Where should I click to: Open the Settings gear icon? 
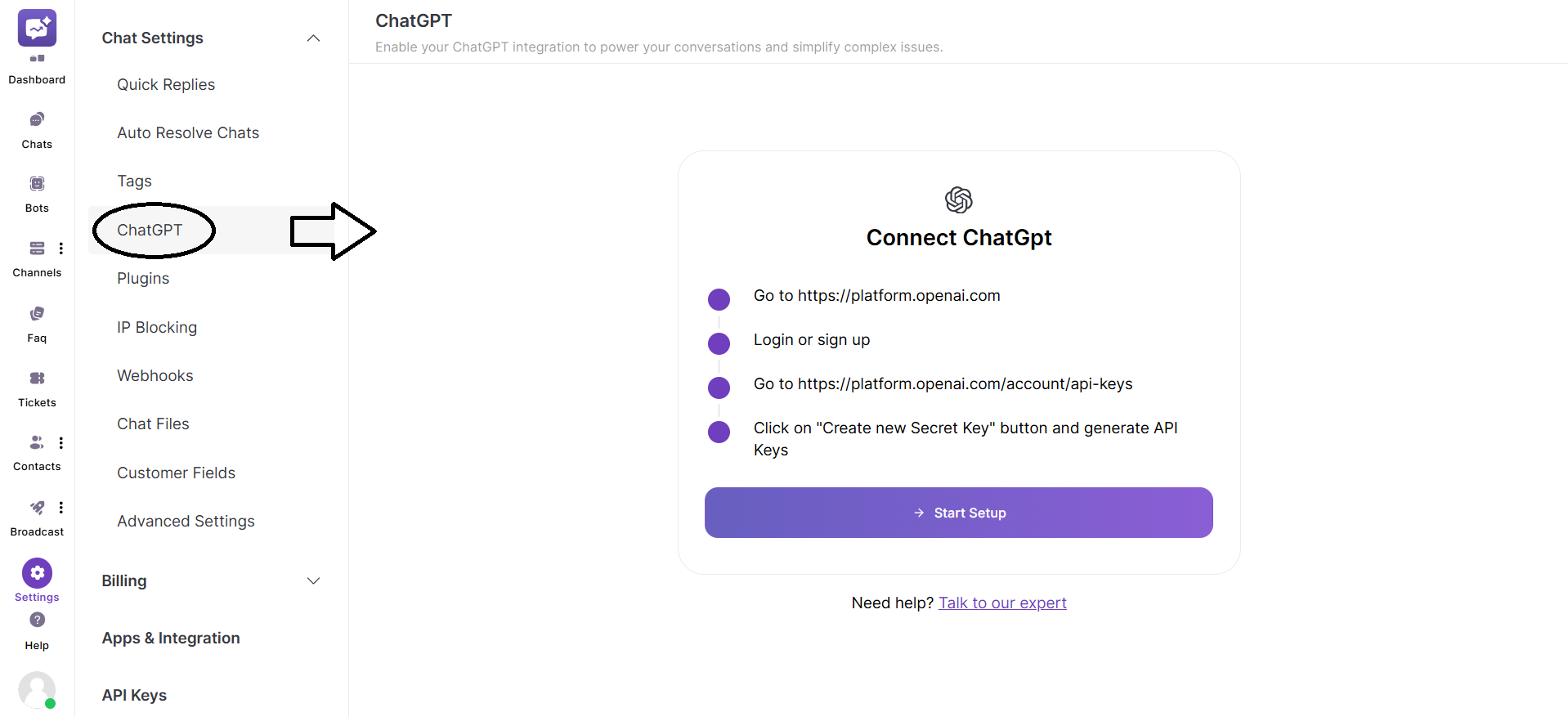pos(37,572)
